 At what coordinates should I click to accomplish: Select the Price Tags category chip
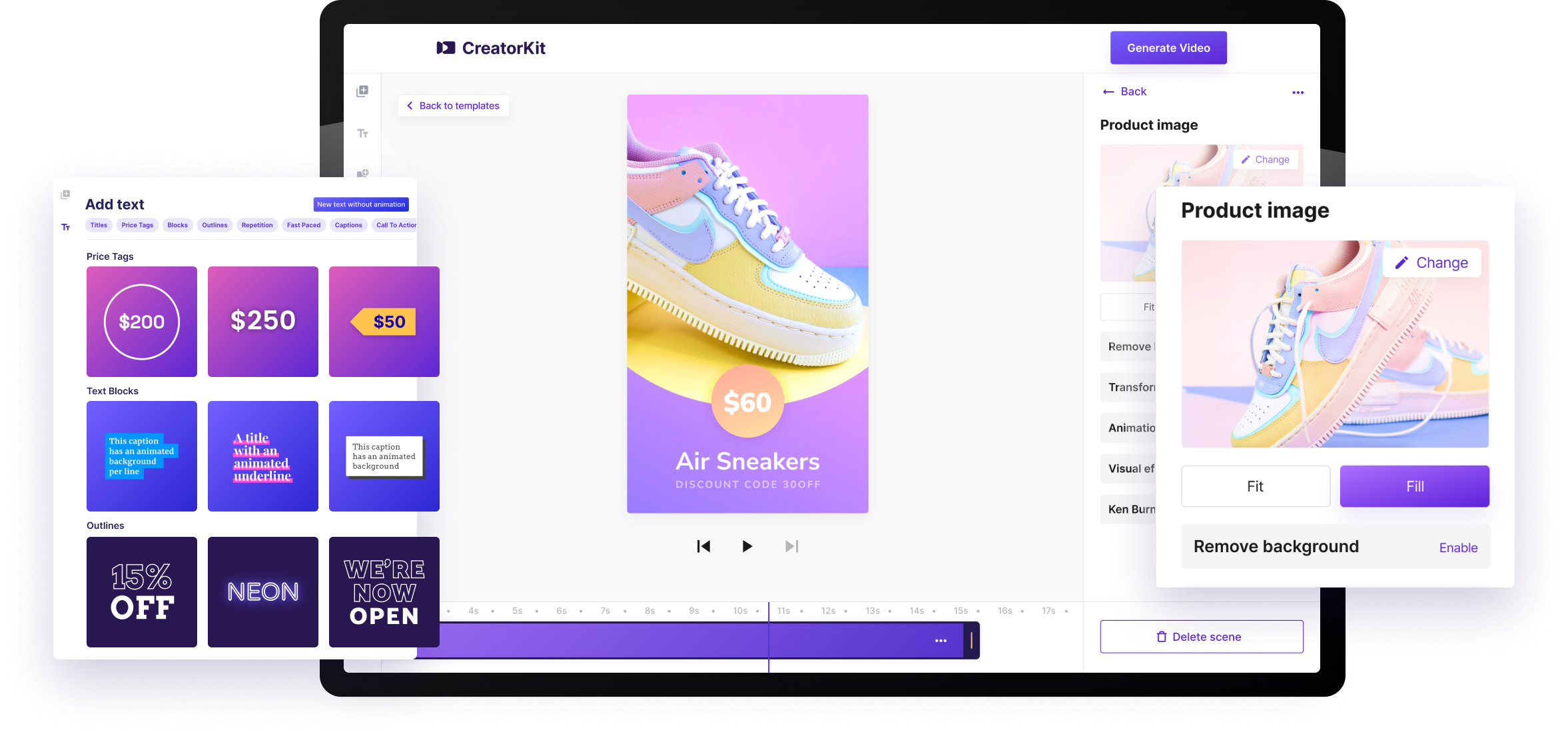pos(137,225)
